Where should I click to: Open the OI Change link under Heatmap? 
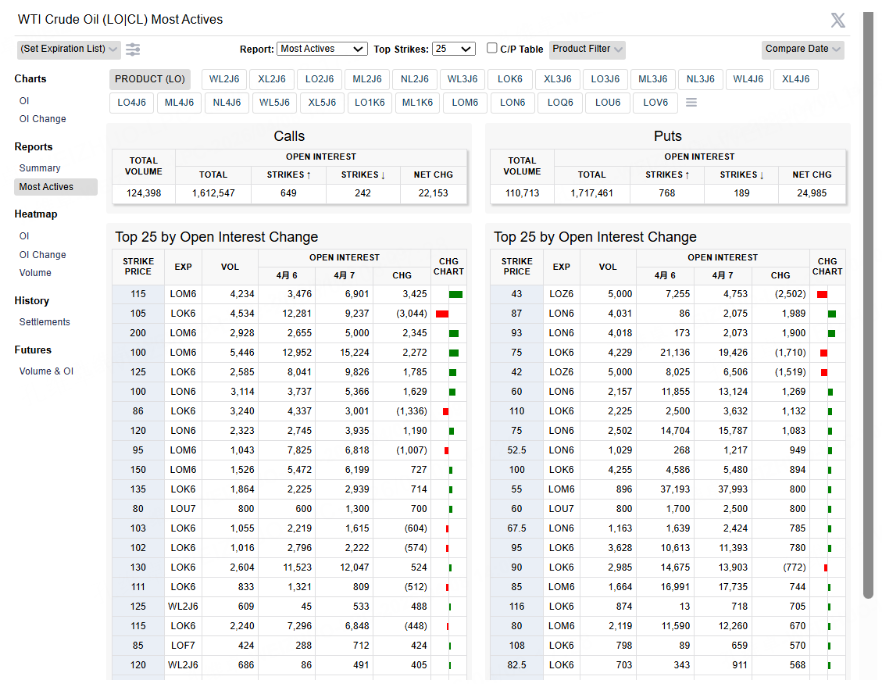(x=43, y=255)
